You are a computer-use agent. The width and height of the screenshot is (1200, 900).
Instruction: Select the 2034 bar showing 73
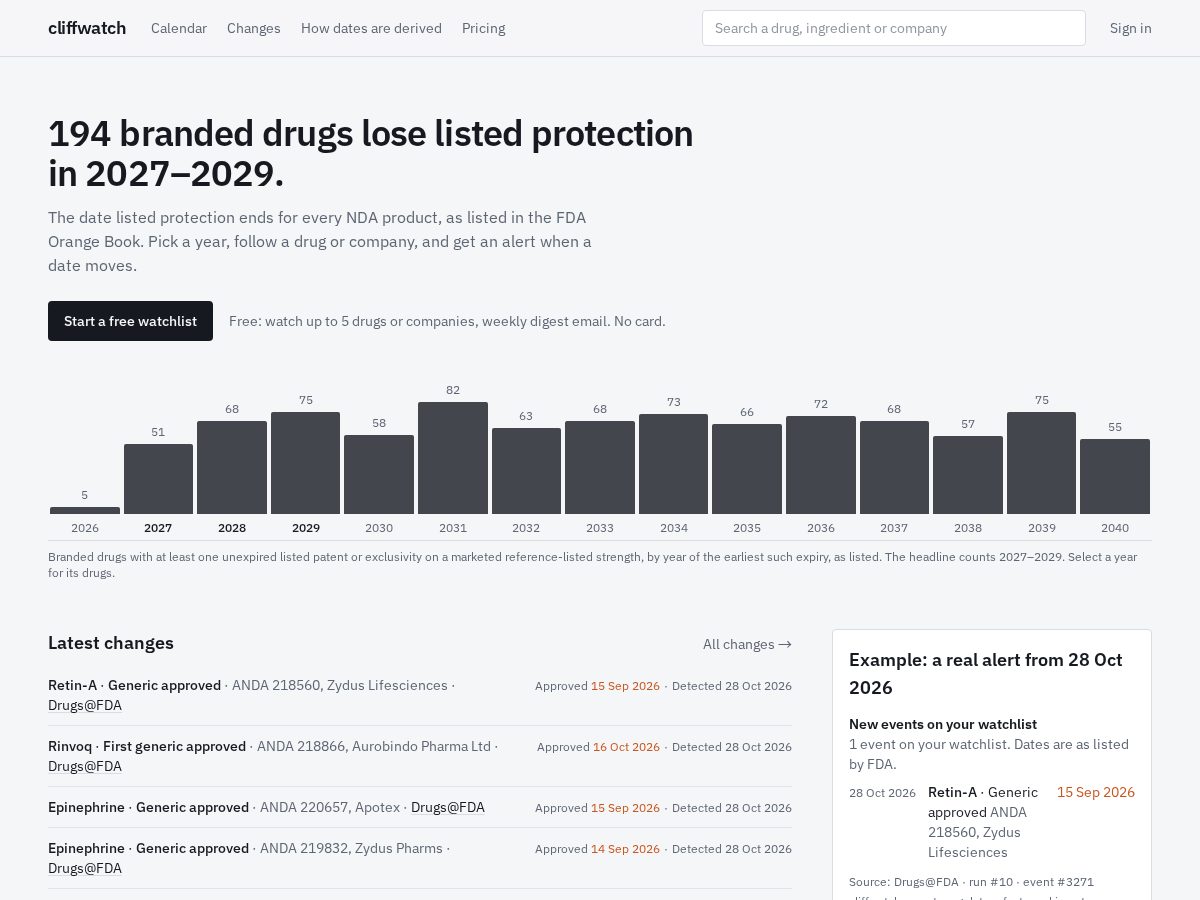coord(674,464)
